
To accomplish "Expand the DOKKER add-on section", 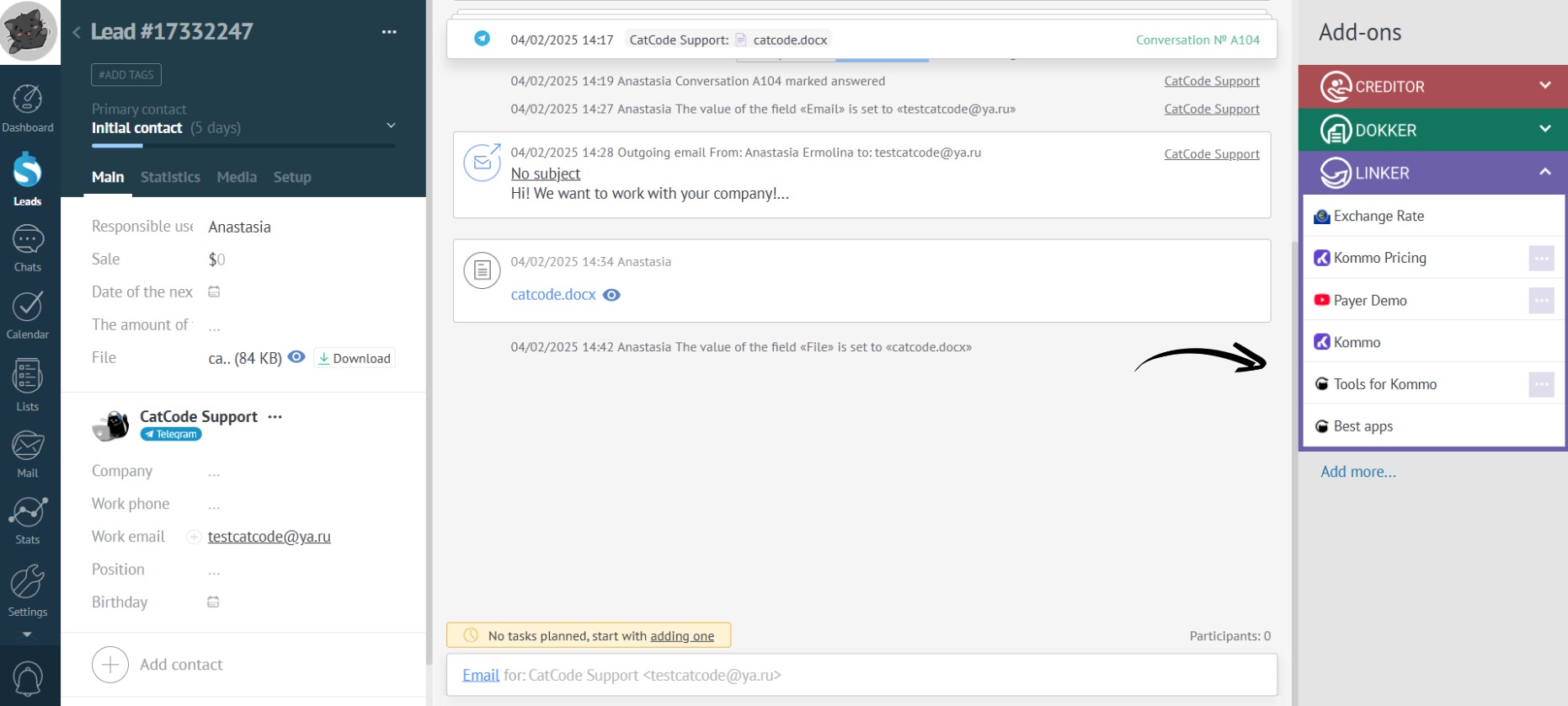I will [1544, 130].
